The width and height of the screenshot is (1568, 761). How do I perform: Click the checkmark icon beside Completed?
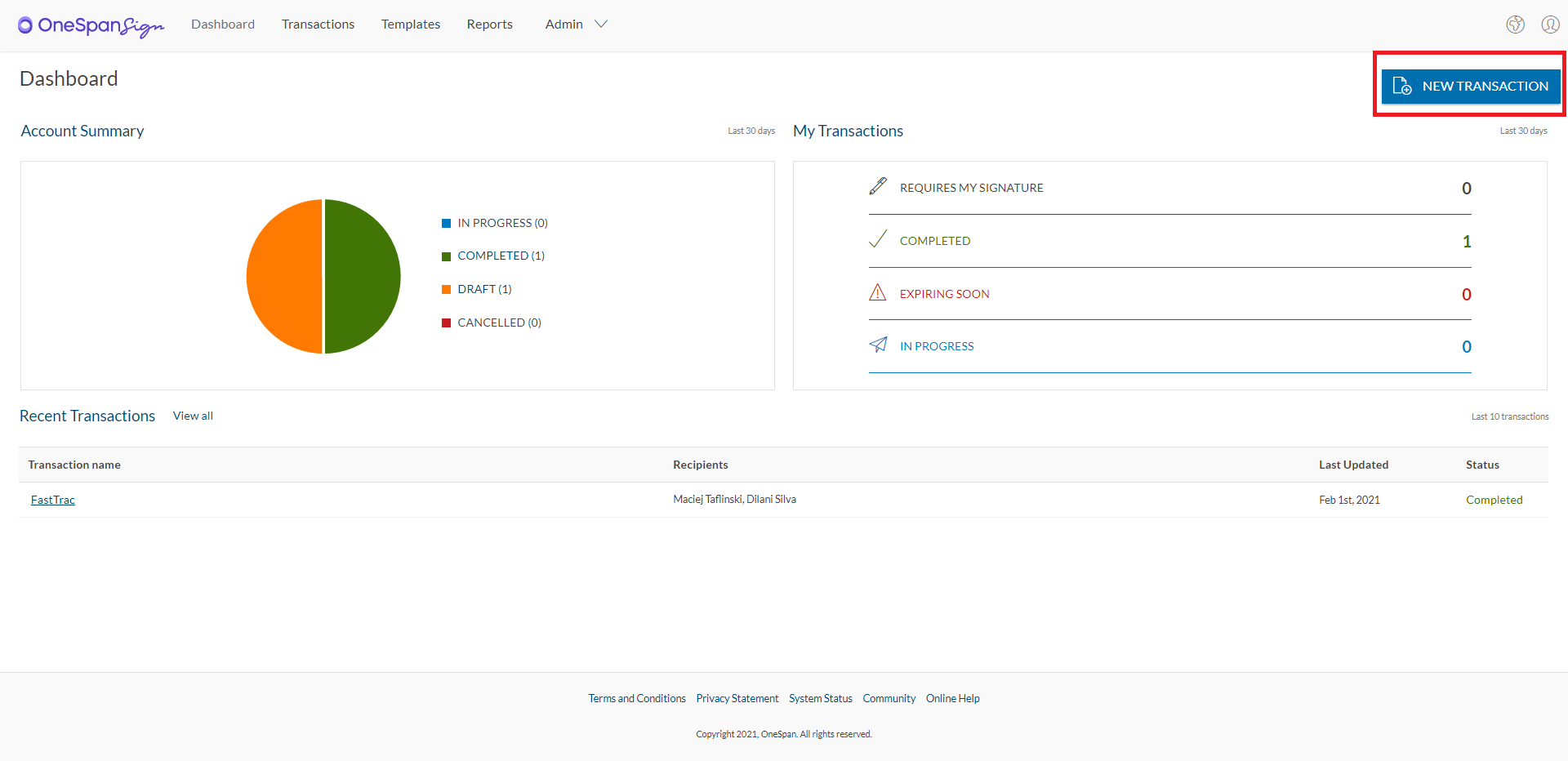[878, 239]
